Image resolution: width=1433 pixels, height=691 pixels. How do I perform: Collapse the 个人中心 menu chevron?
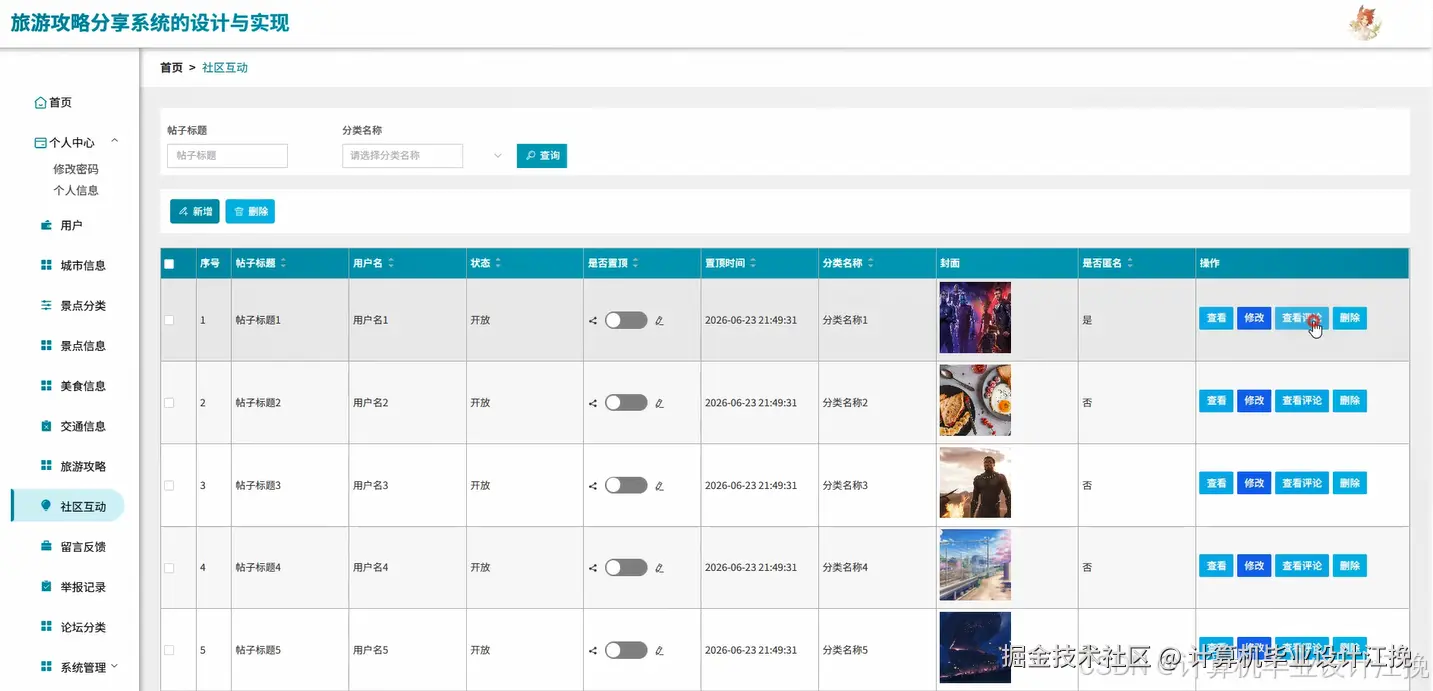point(115,142)
